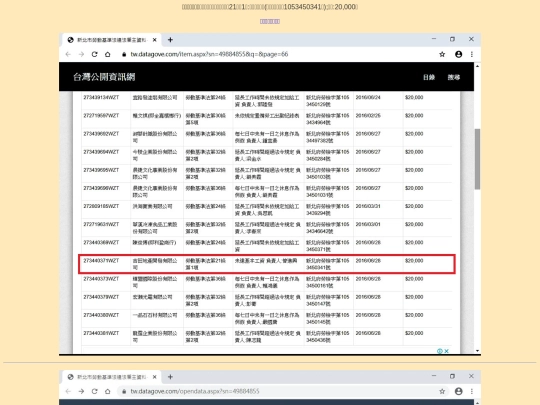Open the 搜尋 menu in the site header
Viewport: 540px width, 405px height.
click(454, 77)
